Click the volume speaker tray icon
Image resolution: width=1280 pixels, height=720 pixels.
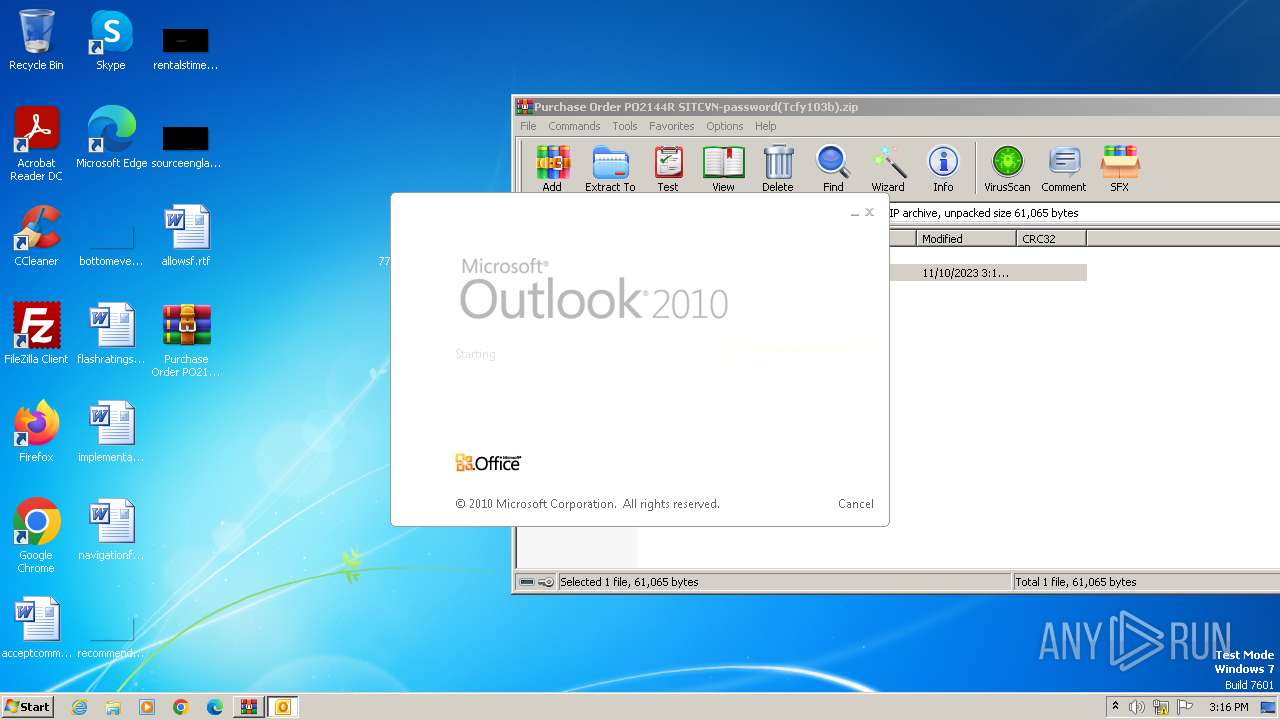click(1137, 707)
